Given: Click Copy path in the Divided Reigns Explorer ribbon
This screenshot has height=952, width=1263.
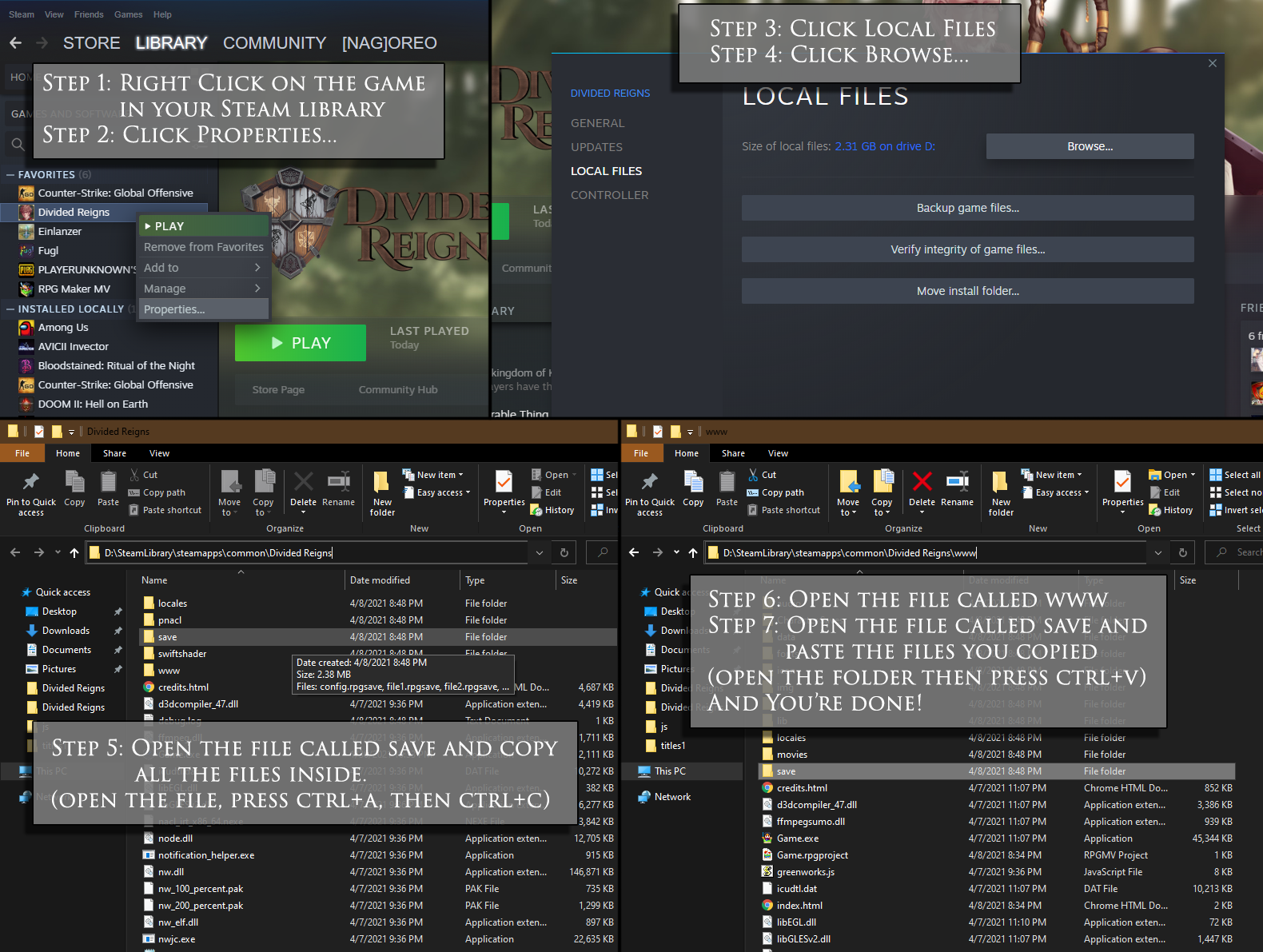Looking at the screenshot, I should click(157, 492).
